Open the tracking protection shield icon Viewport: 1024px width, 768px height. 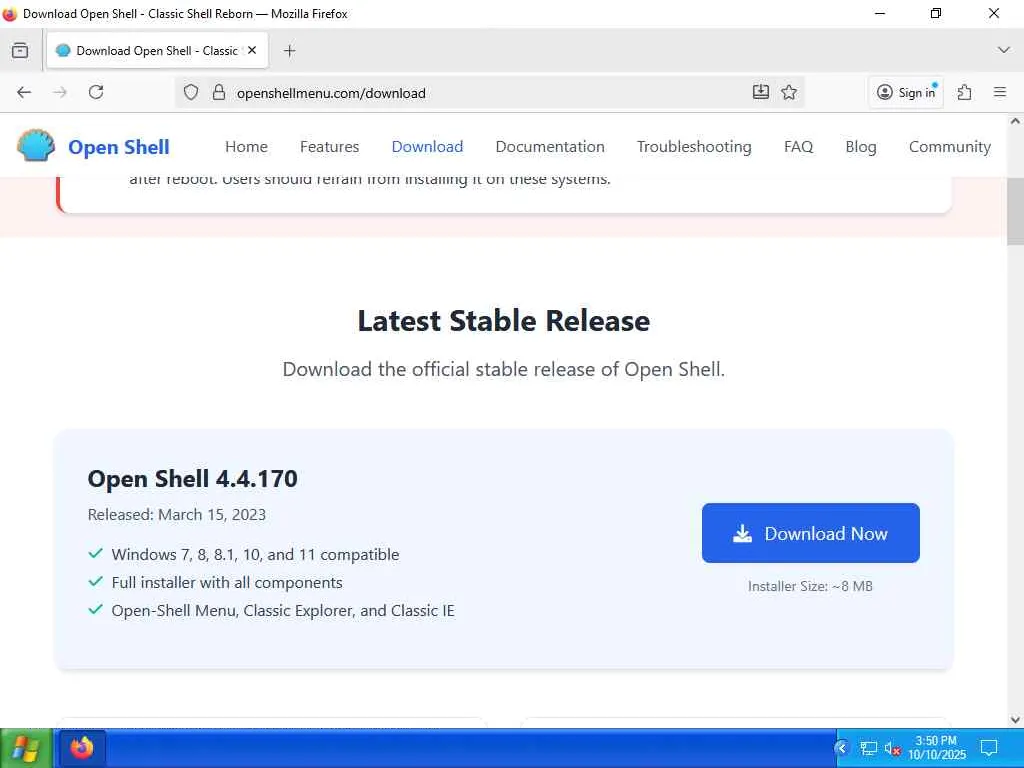[x=191, y=92]
